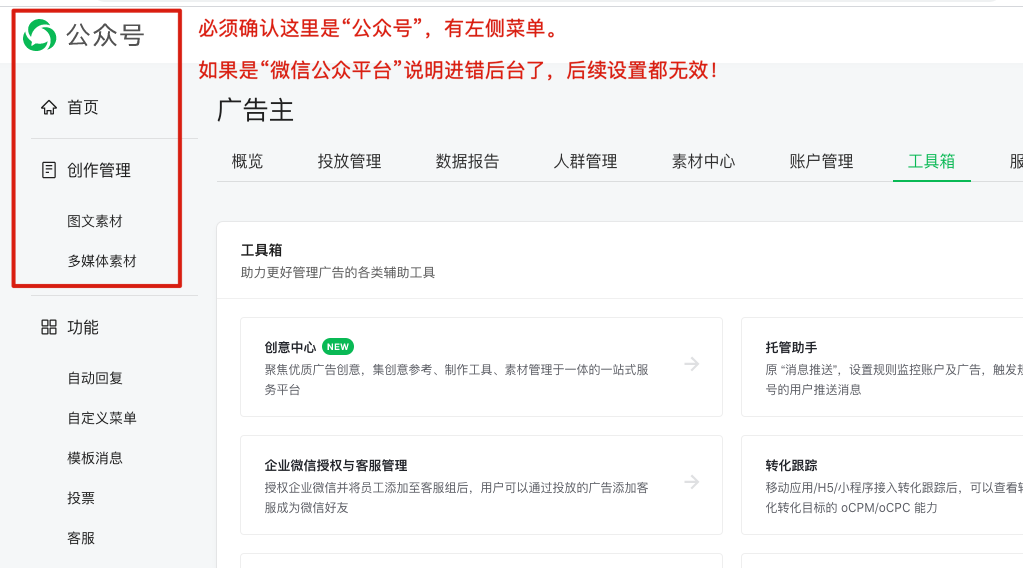
Task: Open 投票 in the sidebar
Action: (81, 498)
